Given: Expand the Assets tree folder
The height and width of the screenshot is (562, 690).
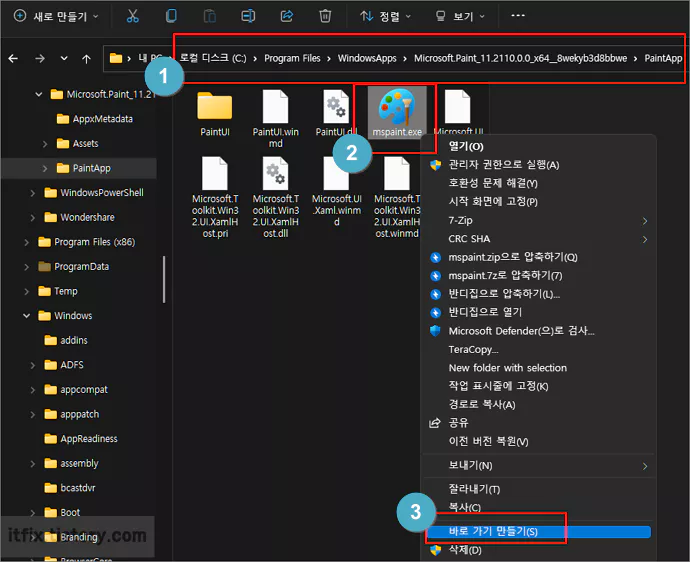Looking at the screenshot, I should coord(45,144).
